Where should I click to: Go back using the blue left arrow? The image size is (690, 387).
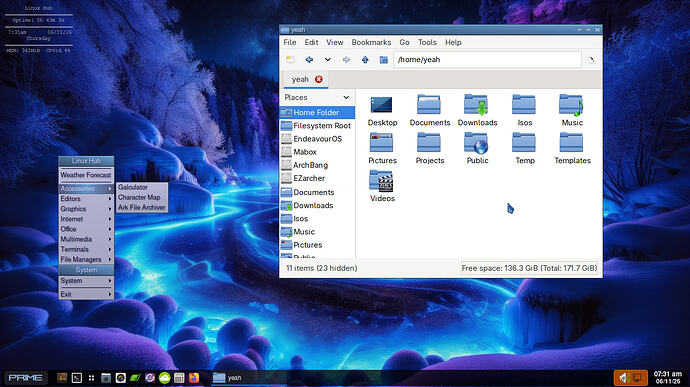[x=309, y=59]
